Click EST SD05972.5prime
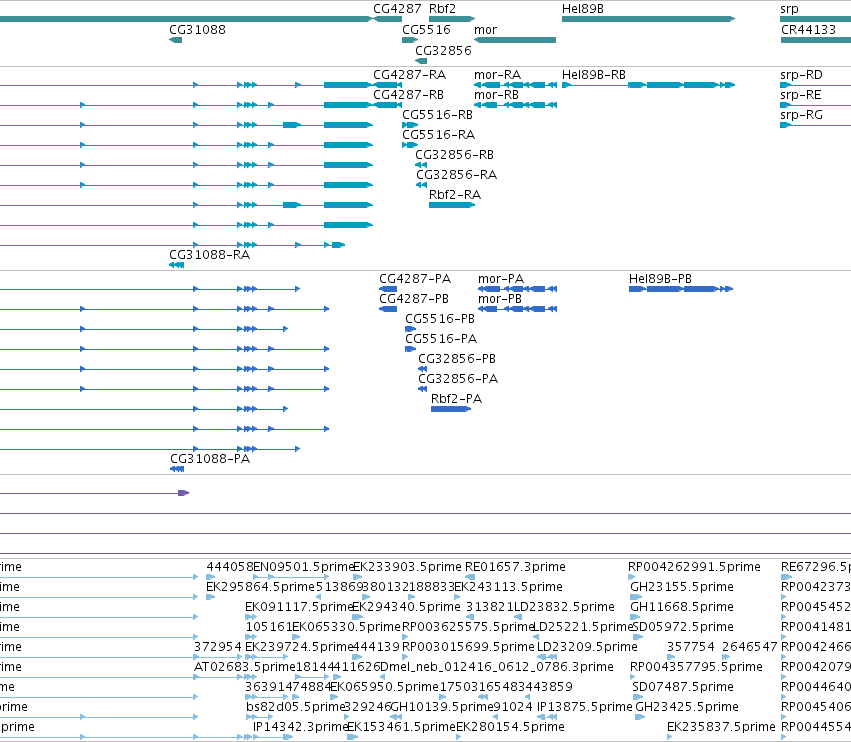851x742 pixels. coord(683,626)
